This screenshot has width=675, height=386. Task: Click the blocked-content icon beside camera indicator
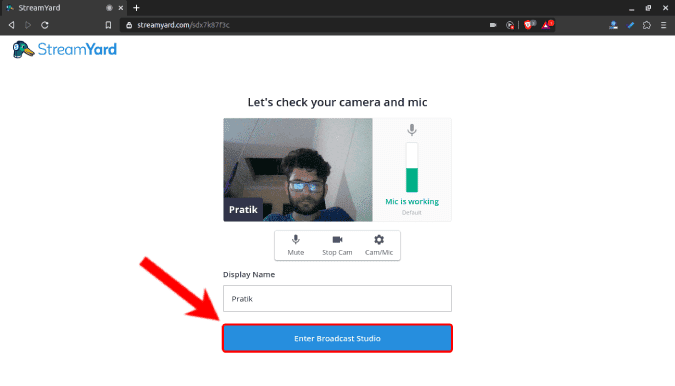click(x=510, y=25)
